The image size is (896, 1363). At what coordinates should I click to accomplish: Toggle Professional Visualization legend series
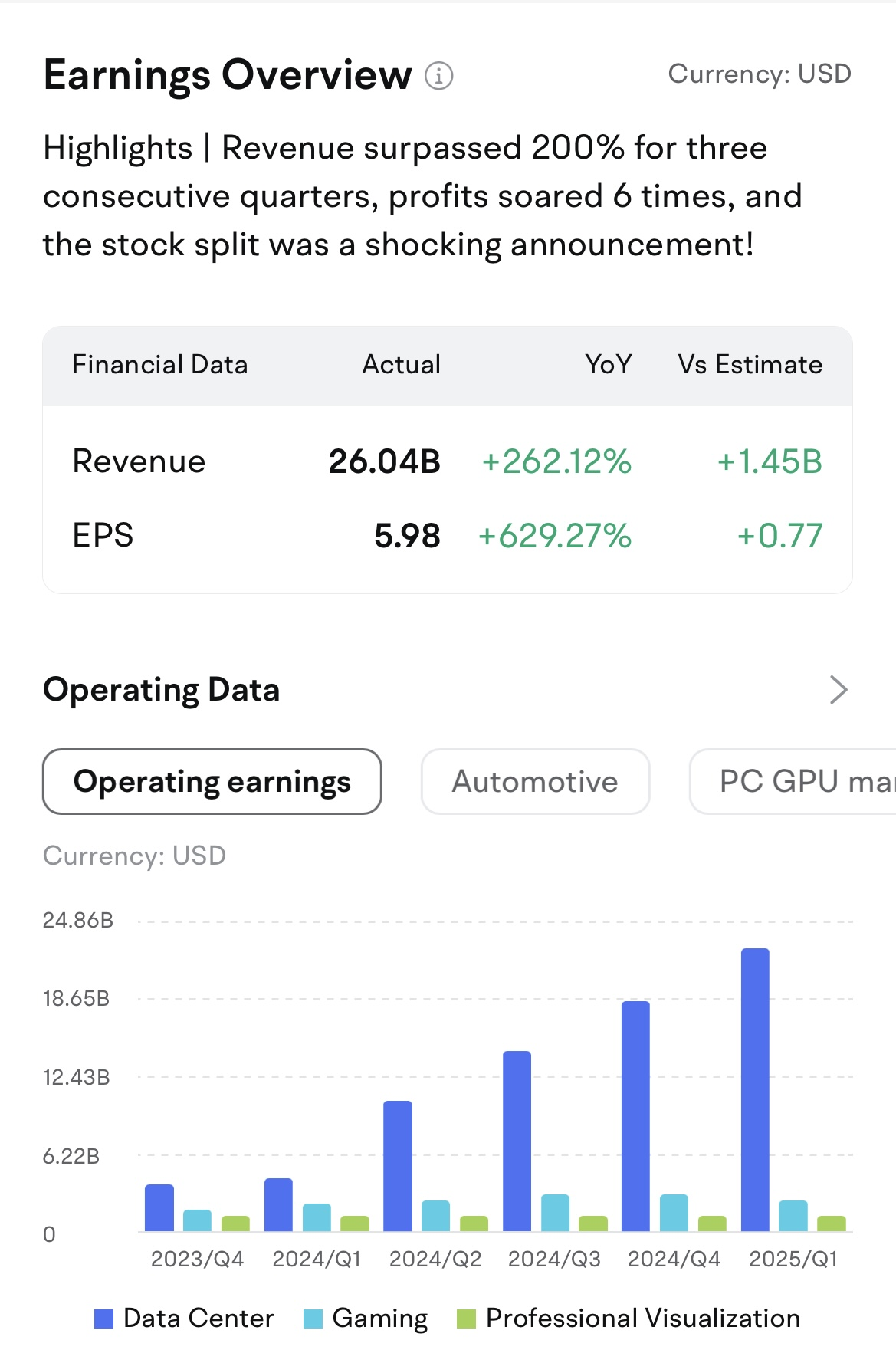coord(628,1318)
